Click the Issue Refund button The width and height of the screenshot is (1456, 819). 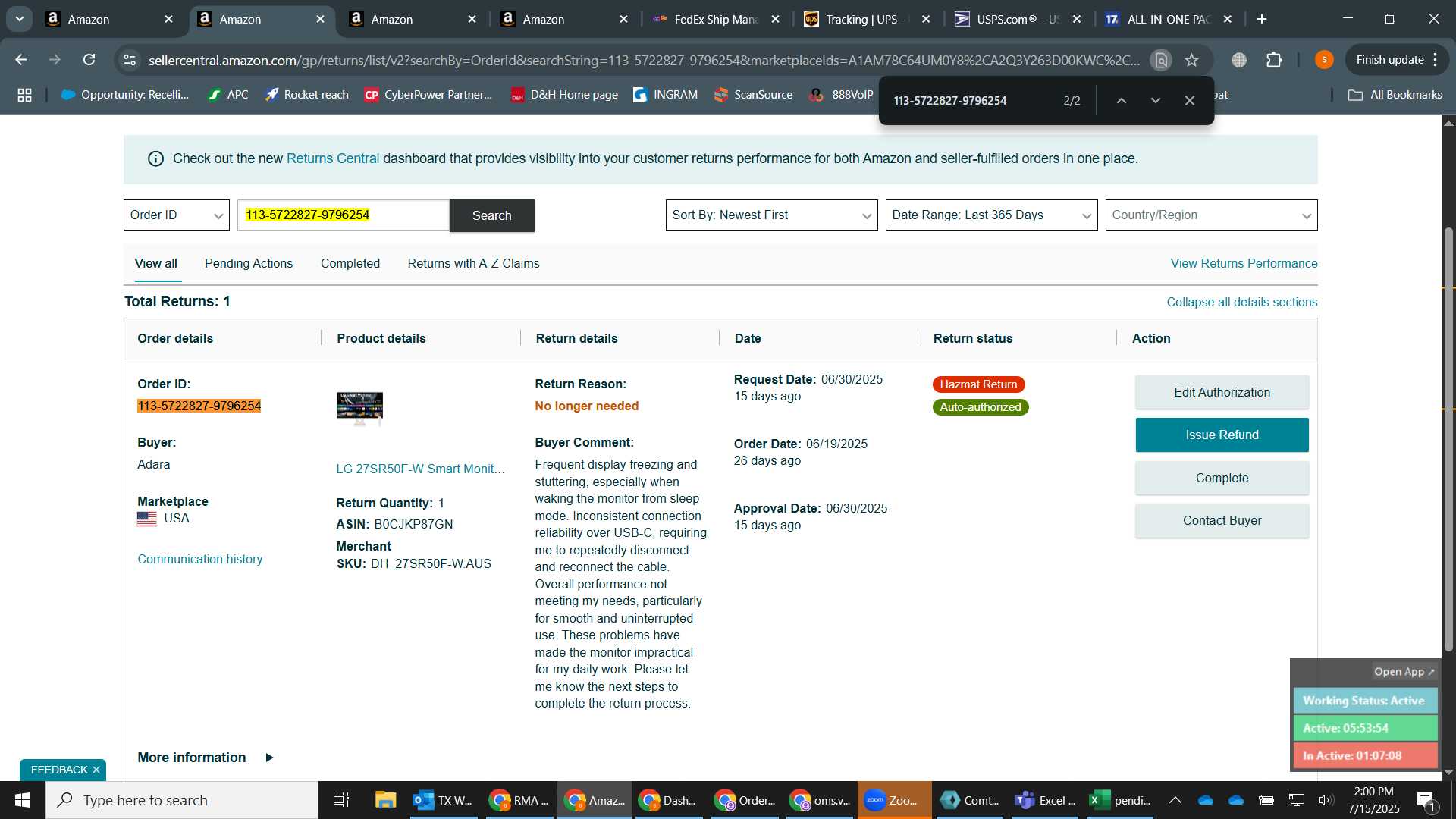coord(1222,435)
